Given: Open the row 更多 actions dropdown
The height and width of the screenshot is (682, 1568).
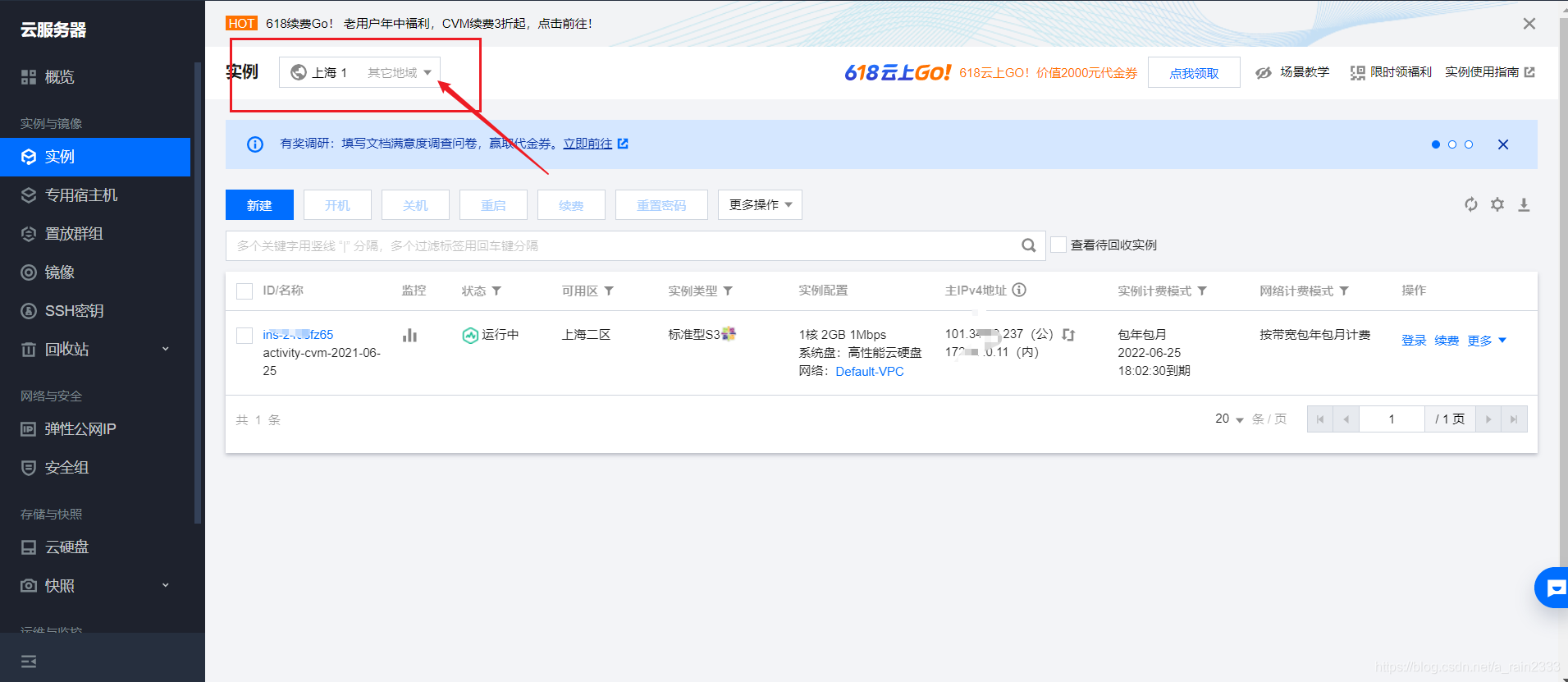Looking at the screenshot, I should (1487, 341).
